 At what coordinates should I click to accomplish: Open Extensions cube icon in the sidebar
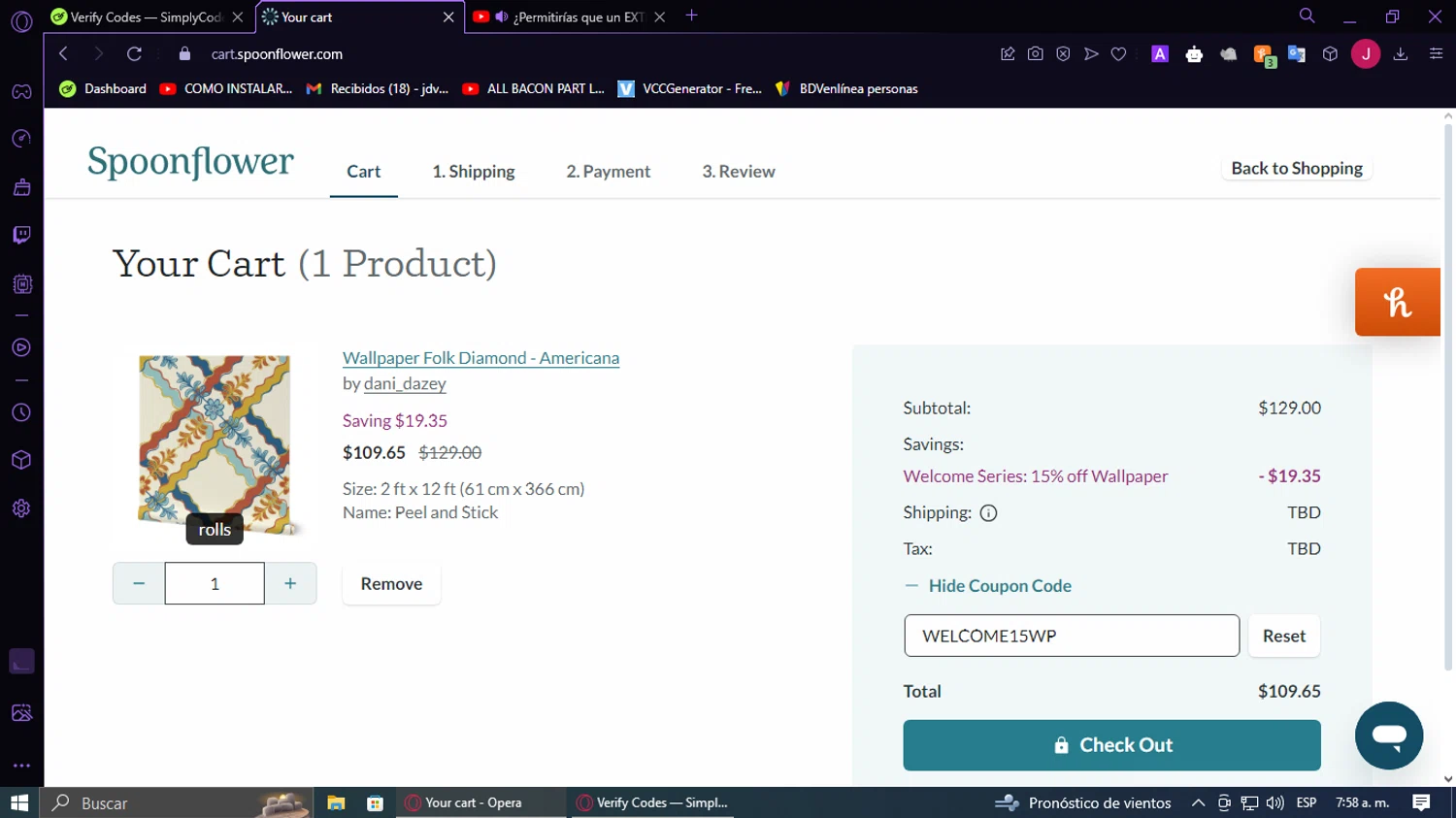tap(21, 460)
